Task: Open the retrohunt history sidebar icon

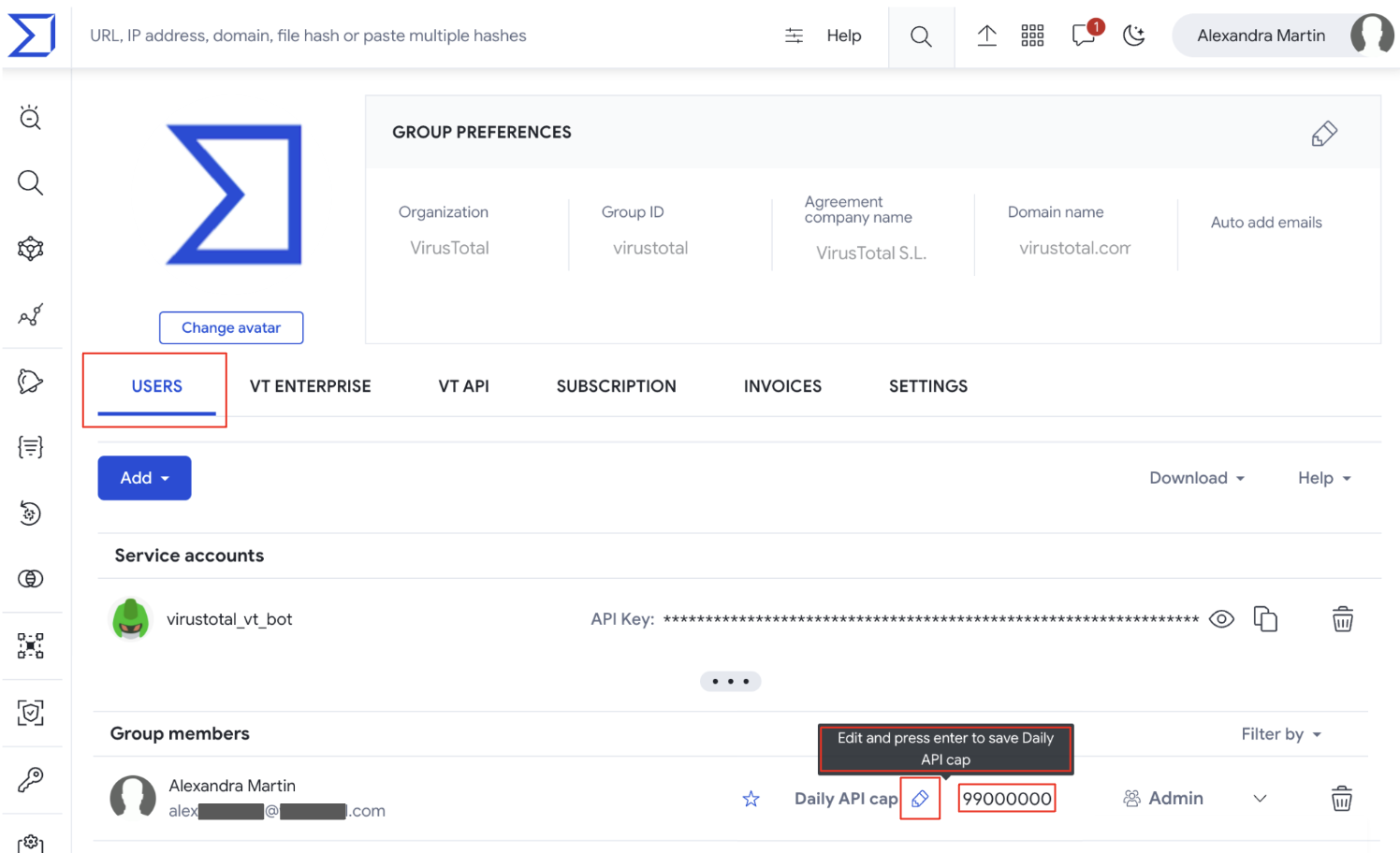Action: pos(31,513)
